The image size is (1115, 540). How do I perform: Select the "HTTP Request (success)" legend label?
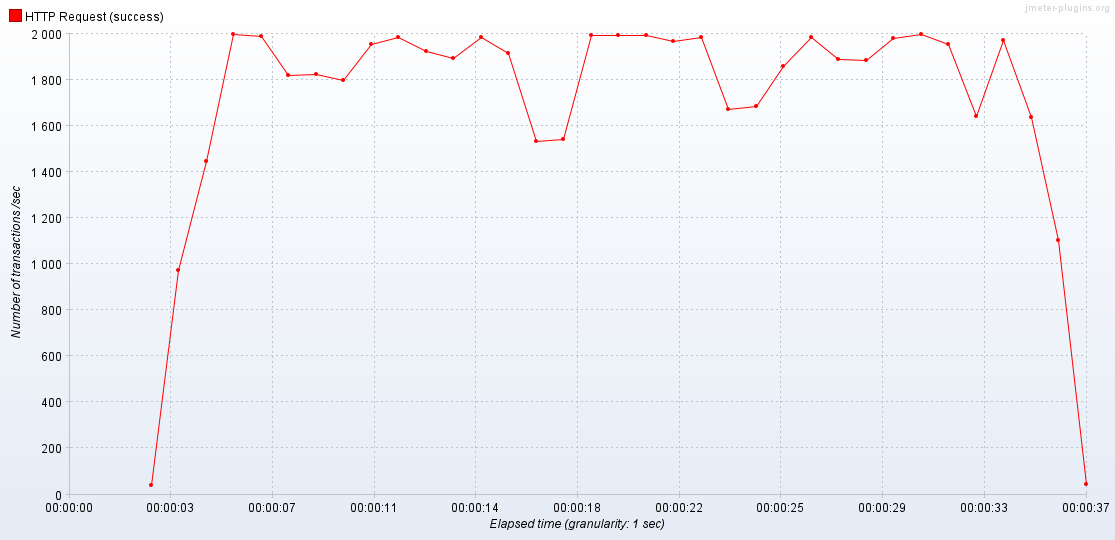pos(95,16)
